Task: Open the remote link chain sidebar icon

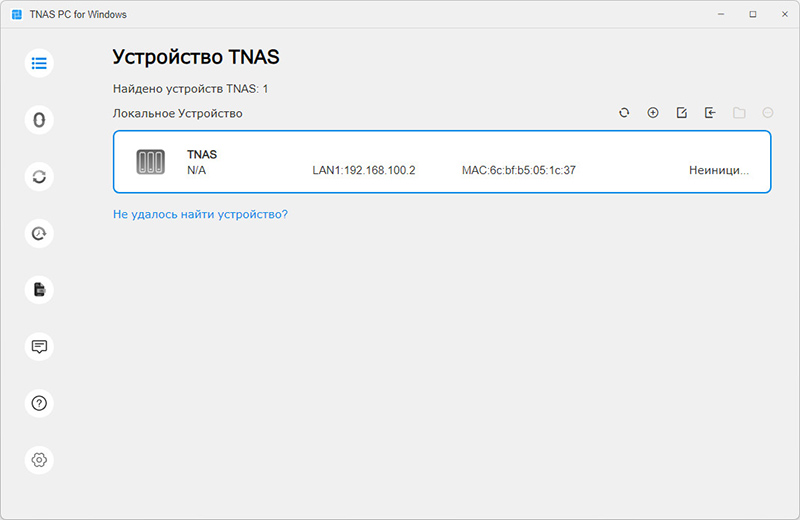Action: [39, 120]
